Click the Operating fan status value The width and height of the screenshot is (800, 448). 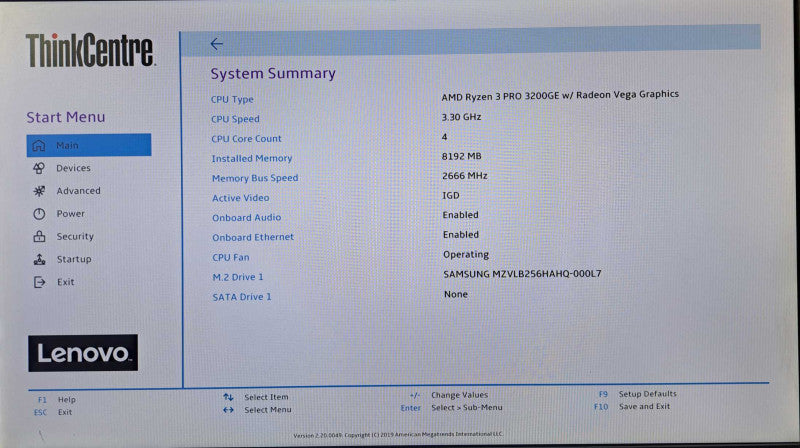[x=466, y=255]
